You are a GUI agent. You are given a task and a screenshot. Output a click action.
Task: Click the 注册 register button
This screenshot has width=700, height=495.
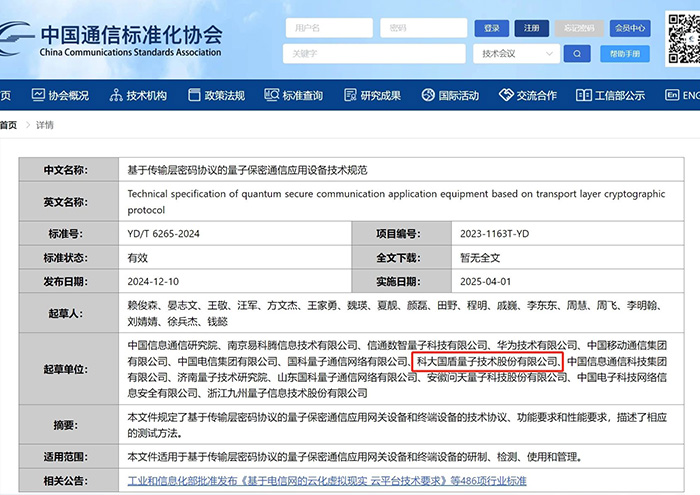pos(531,28)
